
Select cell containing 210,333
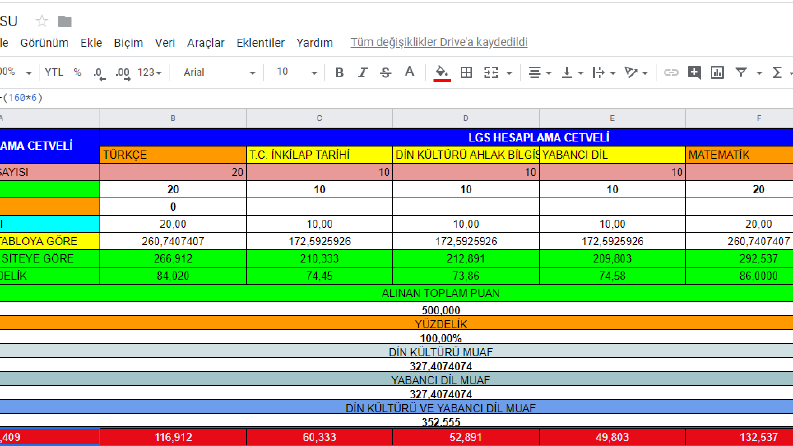[319, 258]
